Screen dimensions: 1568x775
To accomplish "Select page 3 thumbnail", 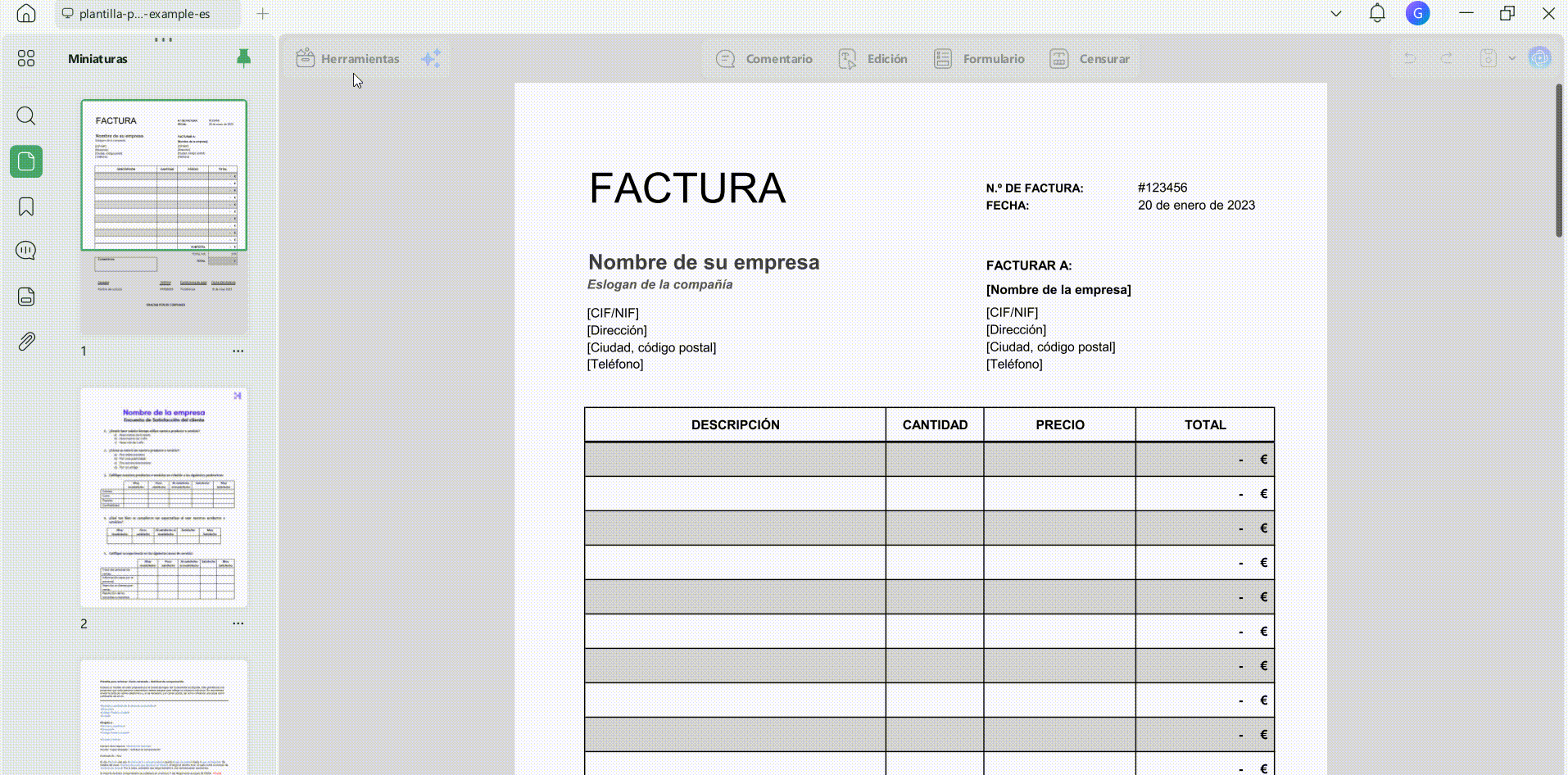I will pyautogui.click(x=164, y=717).
